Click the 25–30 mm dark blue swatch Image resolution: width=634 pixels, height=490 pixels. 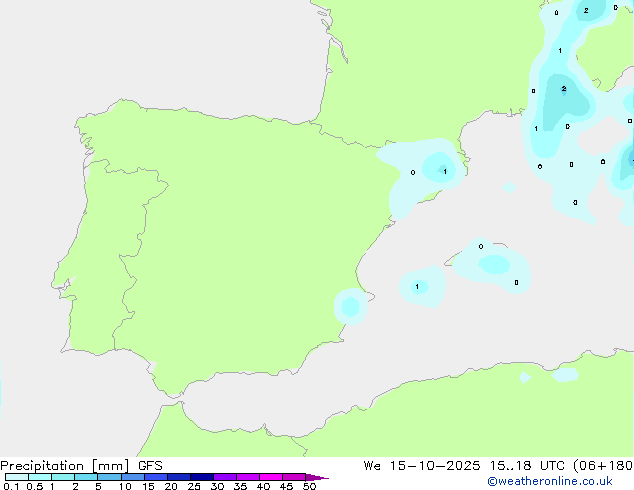coord(202,477)
